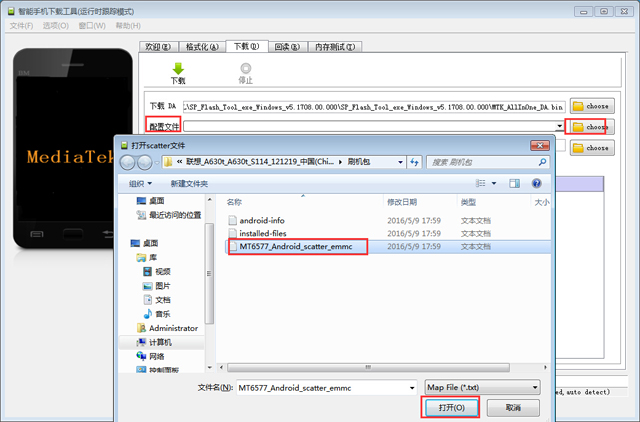Sort by 修改日期 column header

(402, 202)
